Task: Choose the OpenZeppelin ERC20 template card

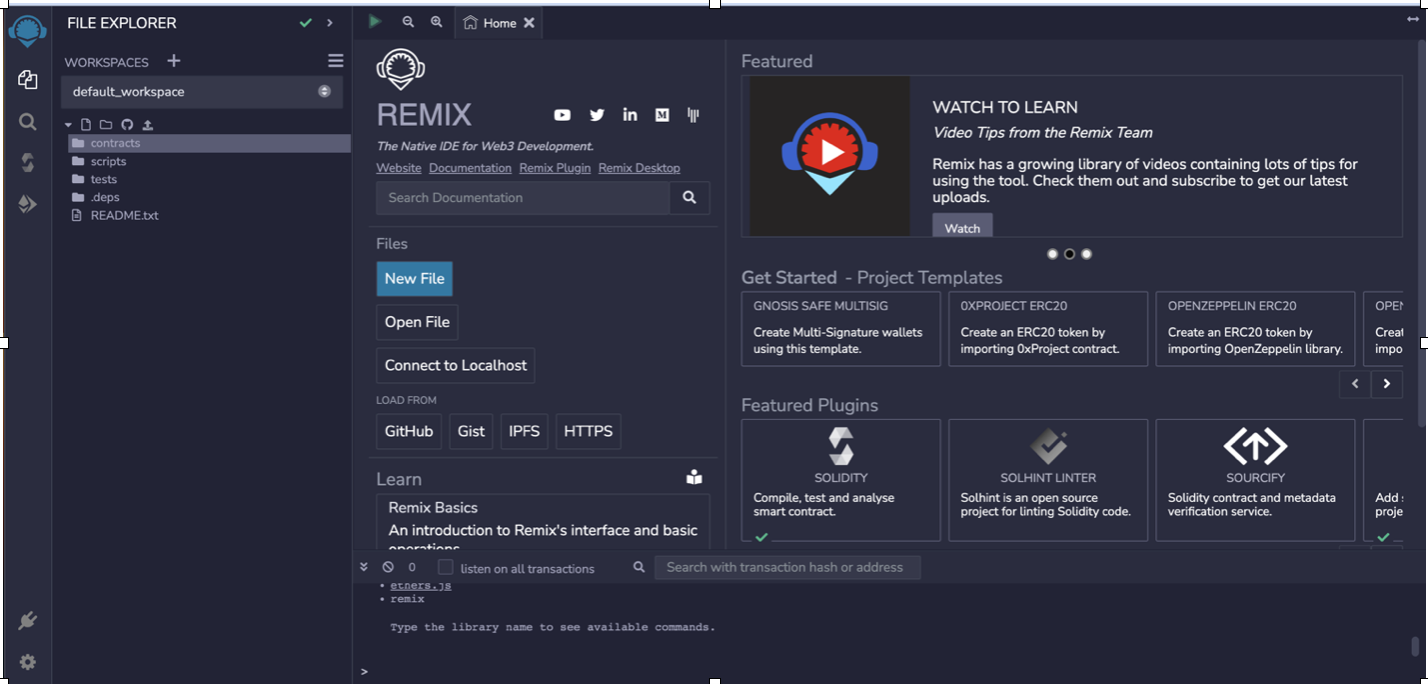Action: (1255, 329)
